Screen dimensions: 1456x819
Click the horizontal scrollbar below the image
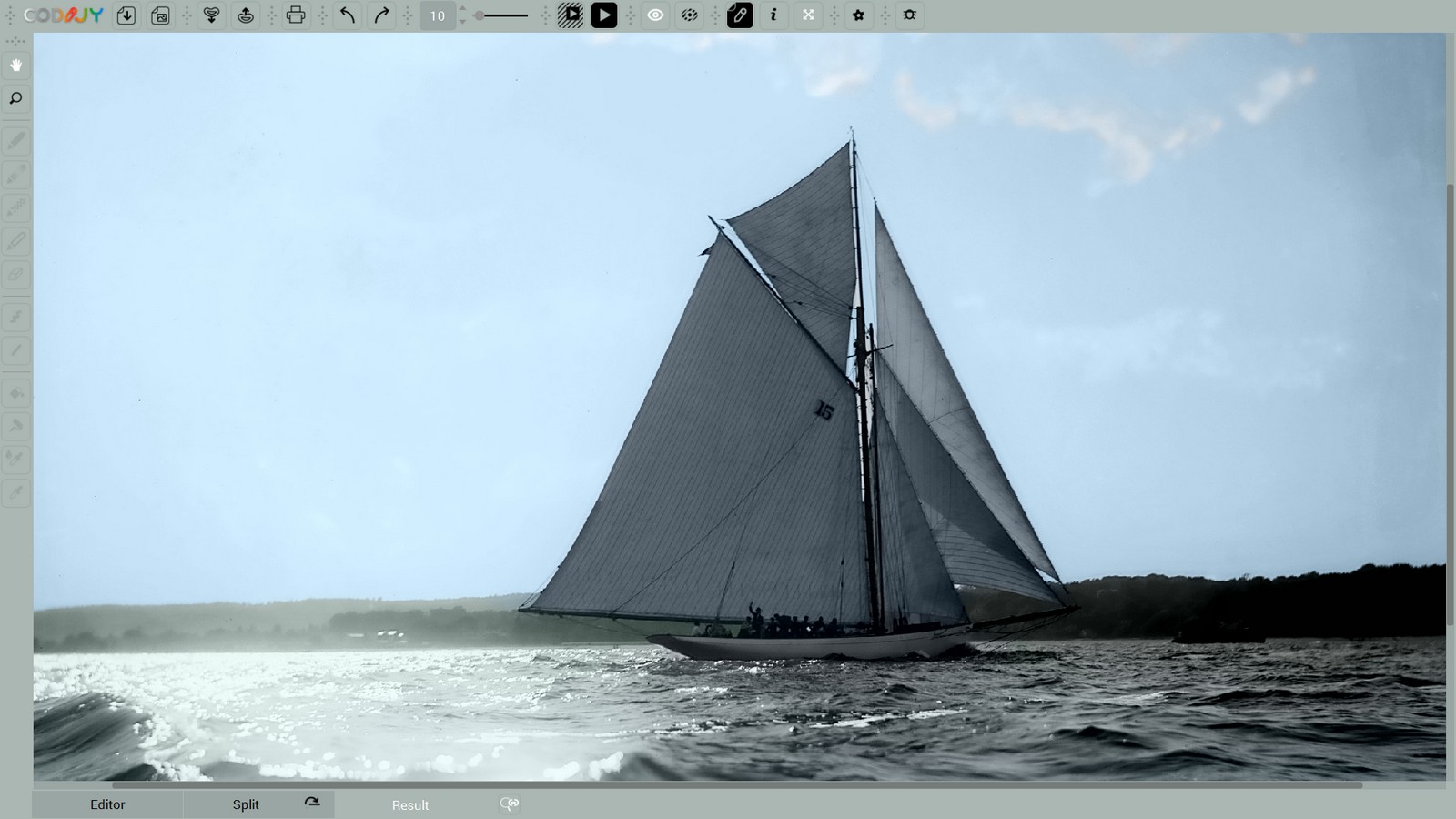click(x=737, y=784)
